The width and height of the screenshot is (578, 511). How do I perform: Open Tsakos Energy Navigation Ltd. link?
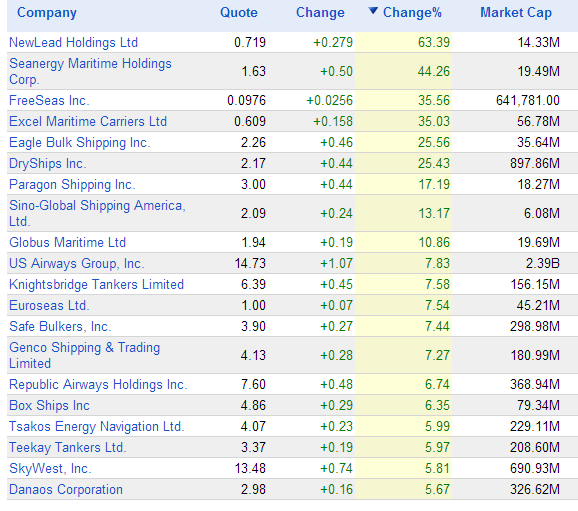point(97,426)
